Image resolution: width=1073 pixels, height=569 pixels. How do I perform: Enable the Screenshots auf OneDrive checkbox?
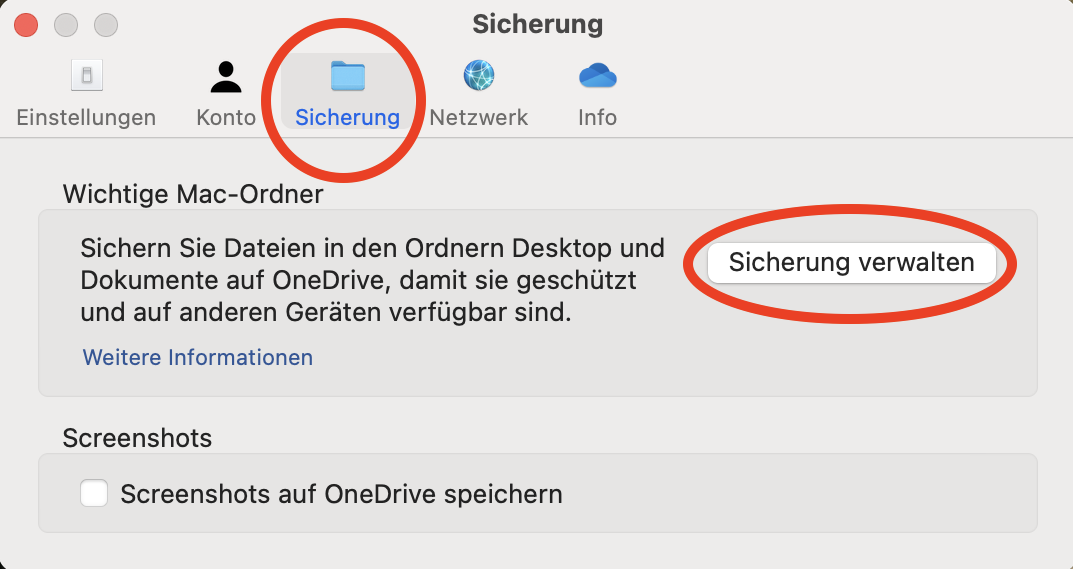coord(94,493)
